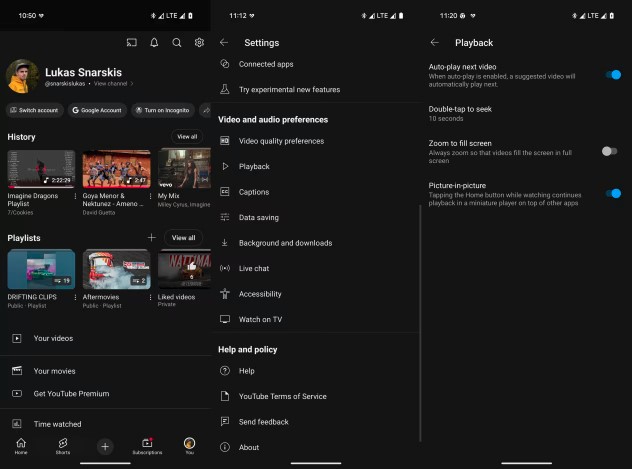Click the Send feedback icon
Image resolution: width=632 pixels, height=469 pixels.
pos(225,421)
